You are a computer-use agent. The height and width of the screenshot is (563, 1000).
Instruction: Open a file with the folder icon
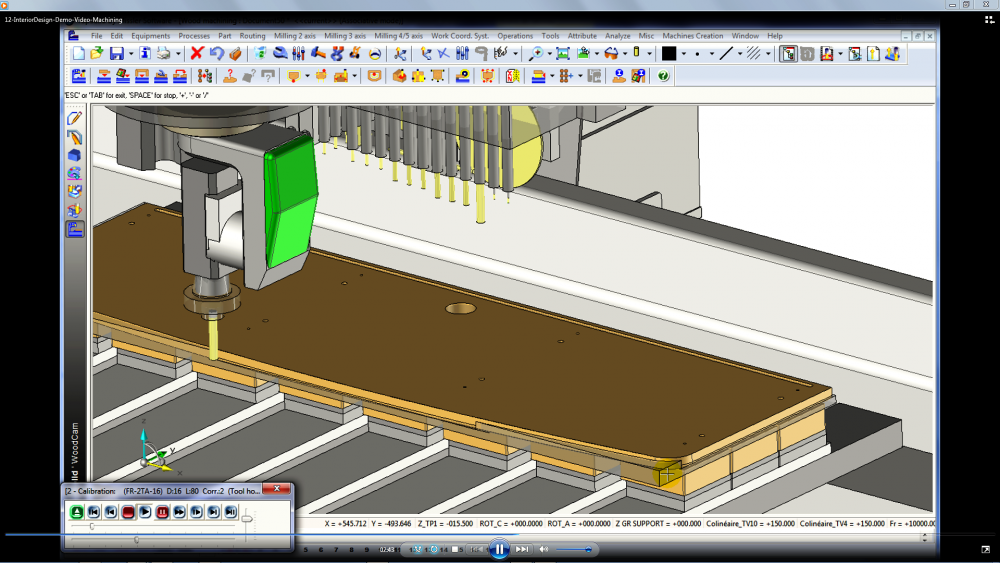tap(96, 54)
